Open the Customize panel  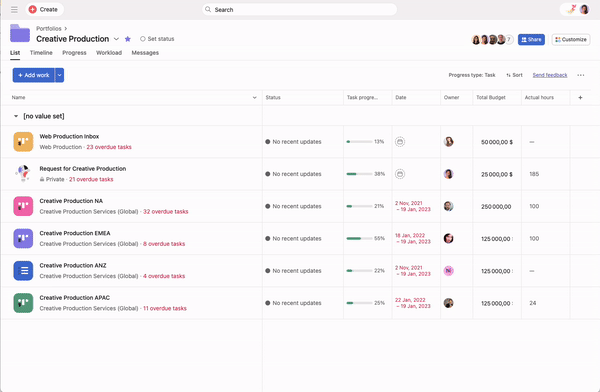(571, 39)
